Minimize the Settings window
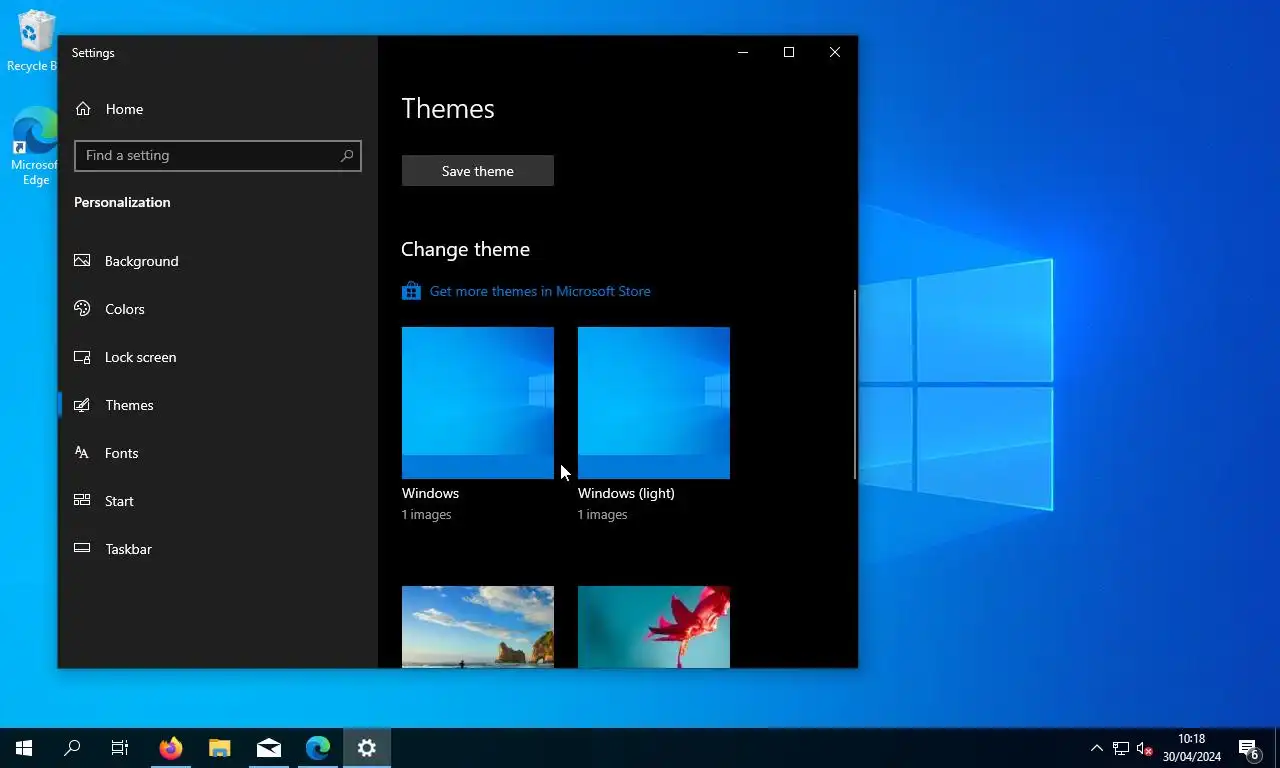The image size is (1280, 768). pyautogui.click(x=743, y=52)
